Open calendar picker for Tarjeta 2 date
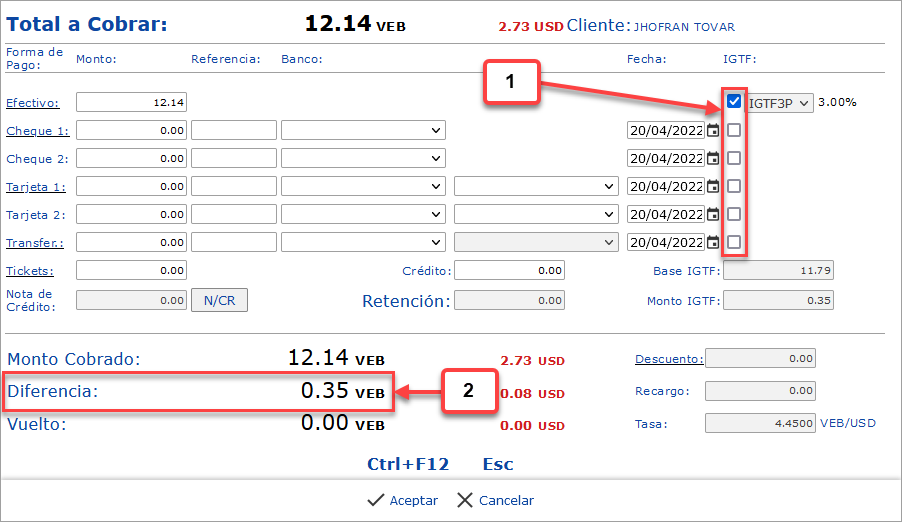The image size is (902, 522). (x=713, y=214)
